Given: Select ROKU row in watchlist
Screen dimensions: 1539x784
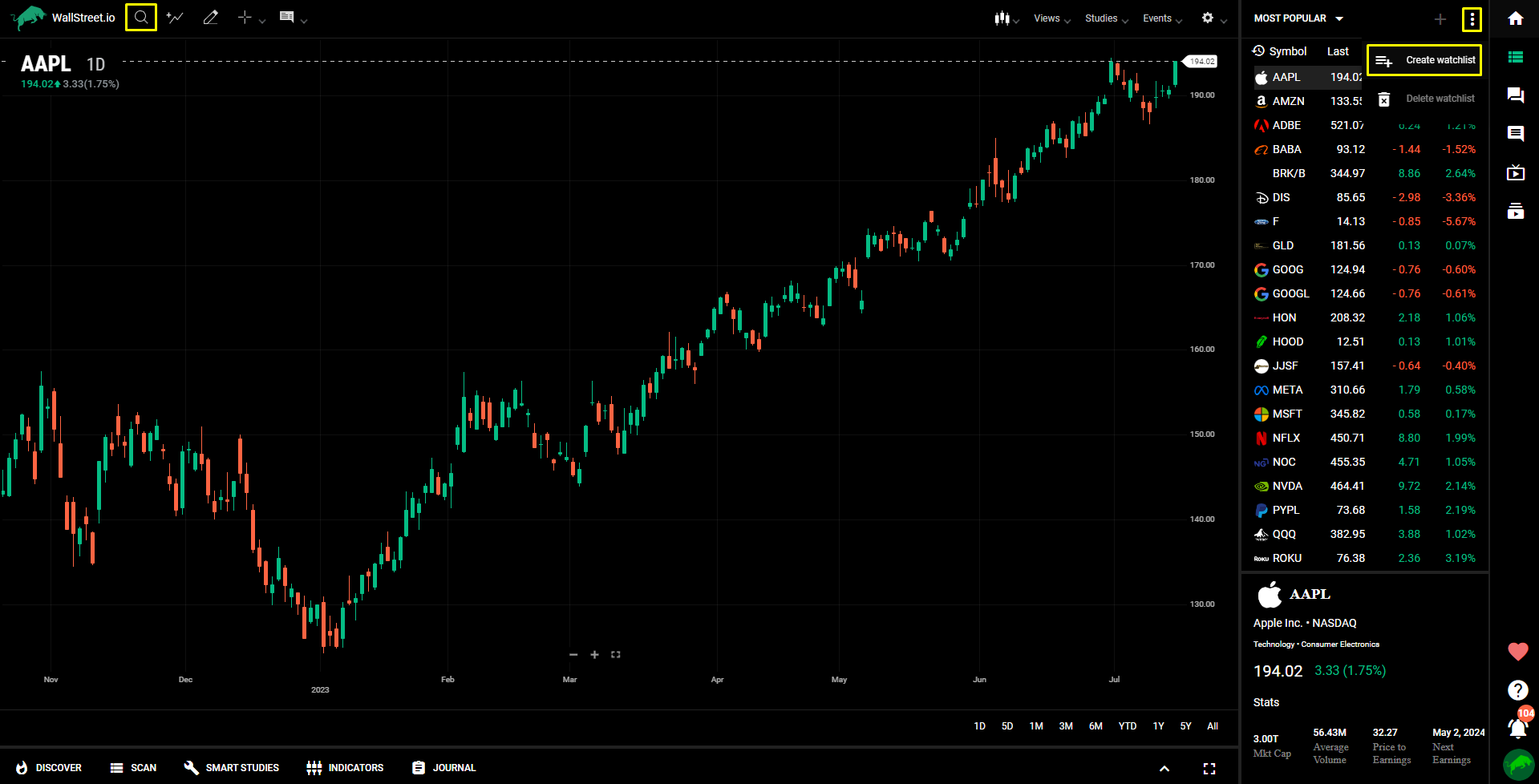Looking at the screenshot, I should tap(1365, 558).
